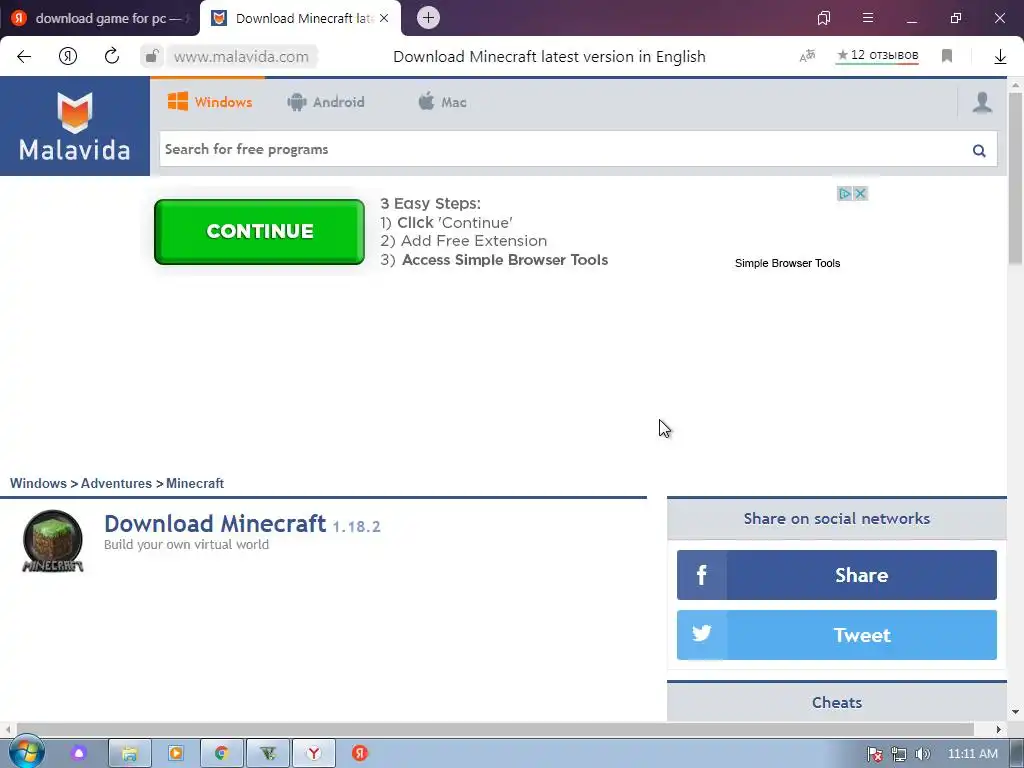Select the Windows platform tab
The image size is (1024, 768).
point(210,102)
